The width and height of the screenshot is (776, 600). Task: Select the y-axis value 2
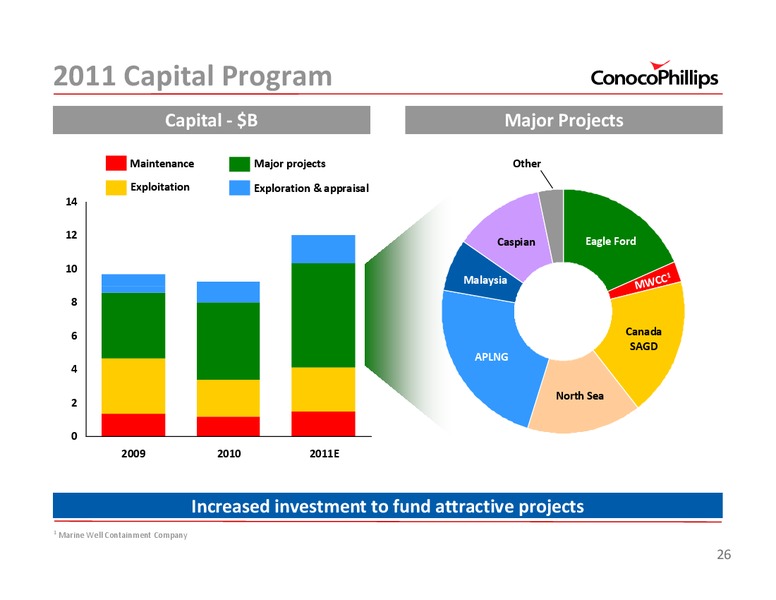click(74, 402)
